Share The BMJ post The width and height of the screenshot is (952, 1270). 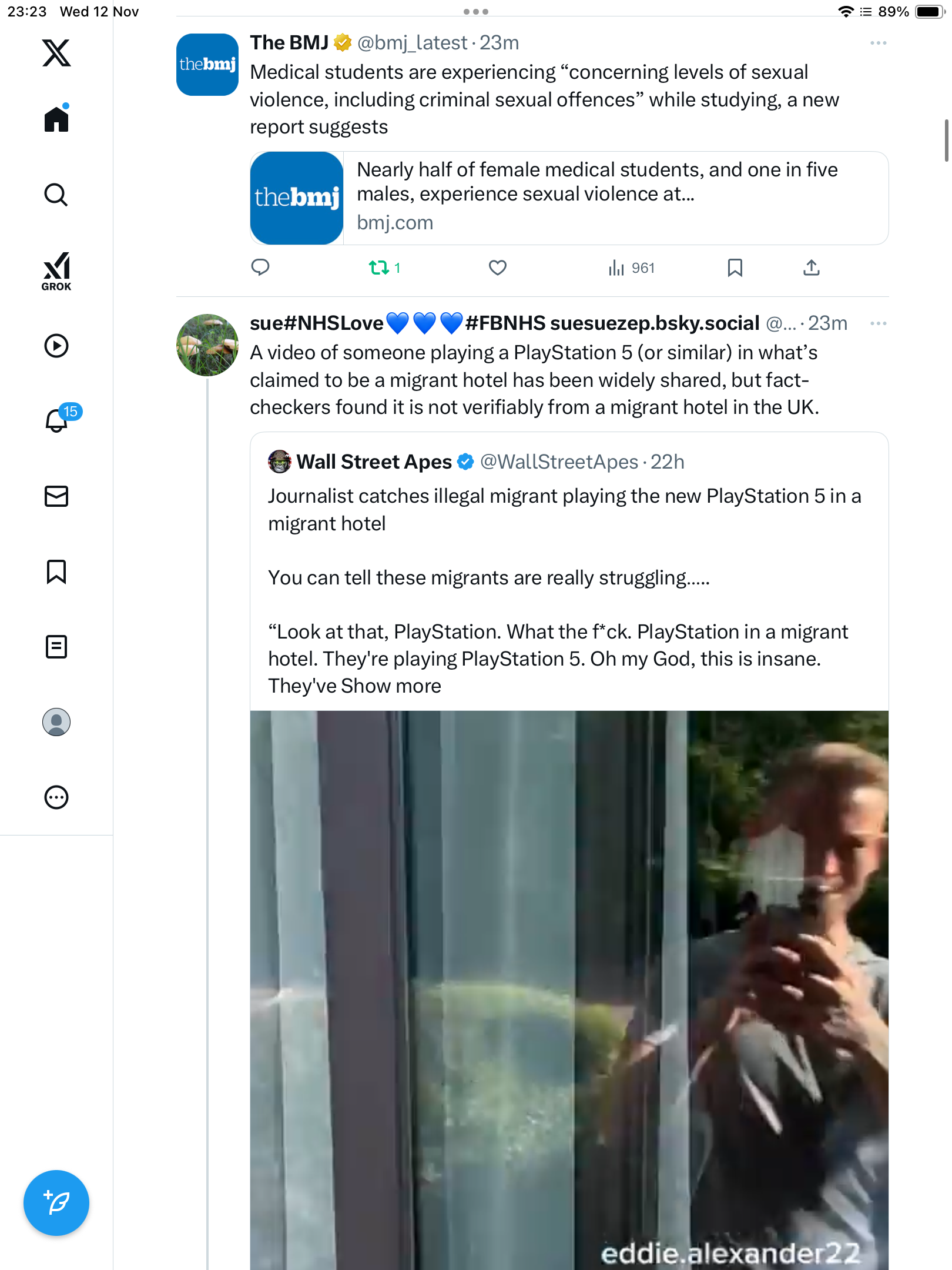click(811, 268)
